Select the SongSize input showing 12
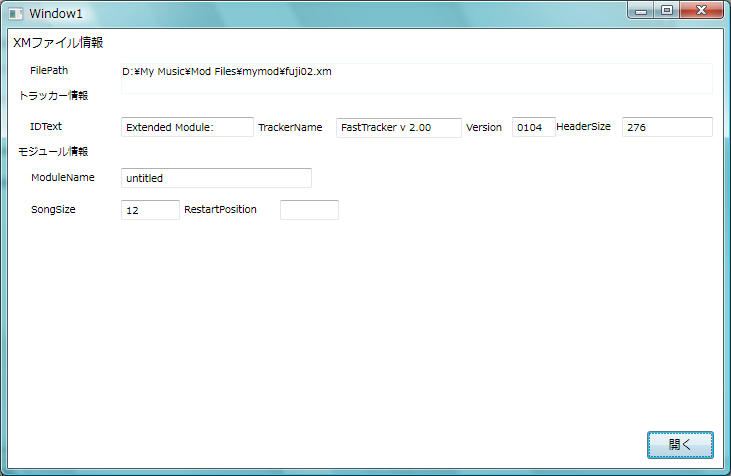Image resolution: width=731 pixels, height=476 pixels. pyautogui.click(x=150, y=210)
